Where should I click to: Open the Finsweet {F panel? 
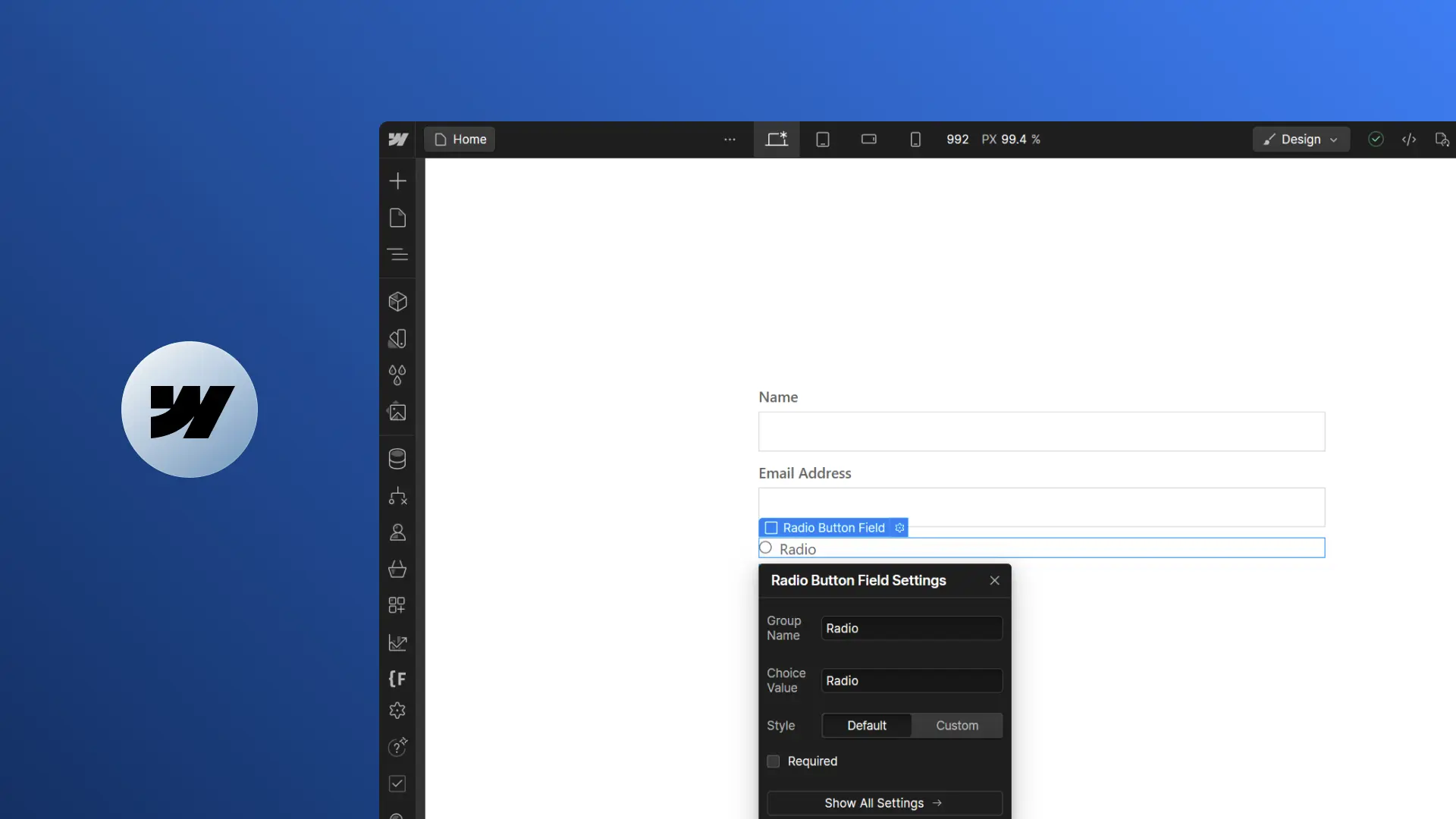pos(397,679)
